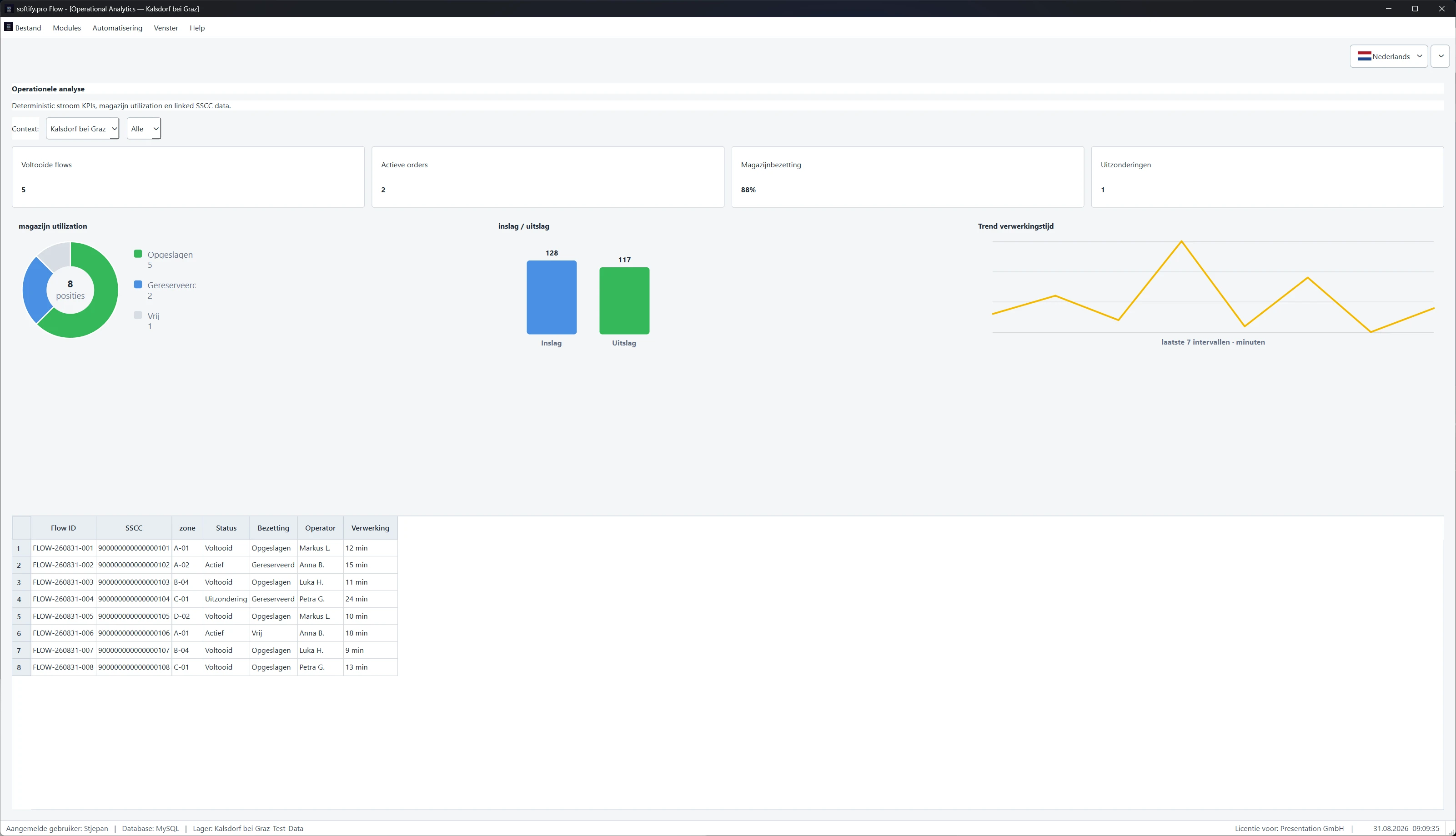Click the Database: MySQL status entry
This screenshot has width=1456, height=836.
[x=151, y=829]
